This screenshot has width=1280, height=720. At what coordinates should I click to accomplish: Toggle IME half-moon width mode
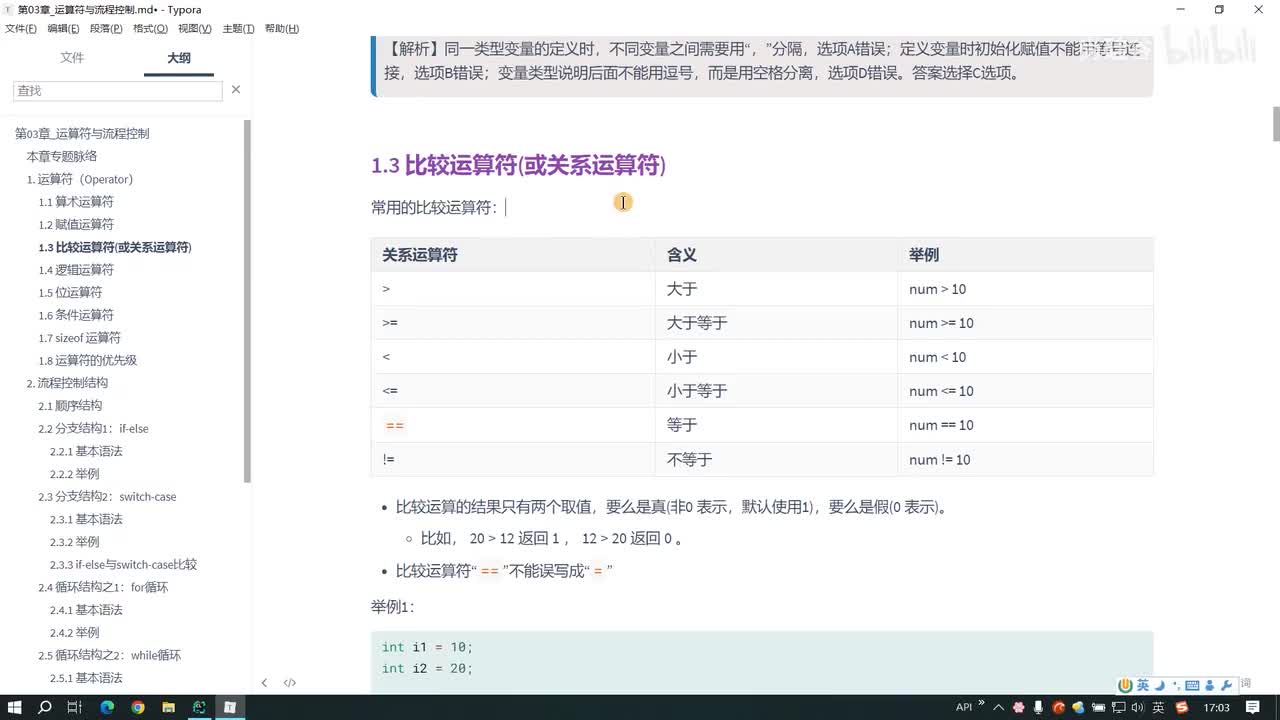[x=1160, y=685]
